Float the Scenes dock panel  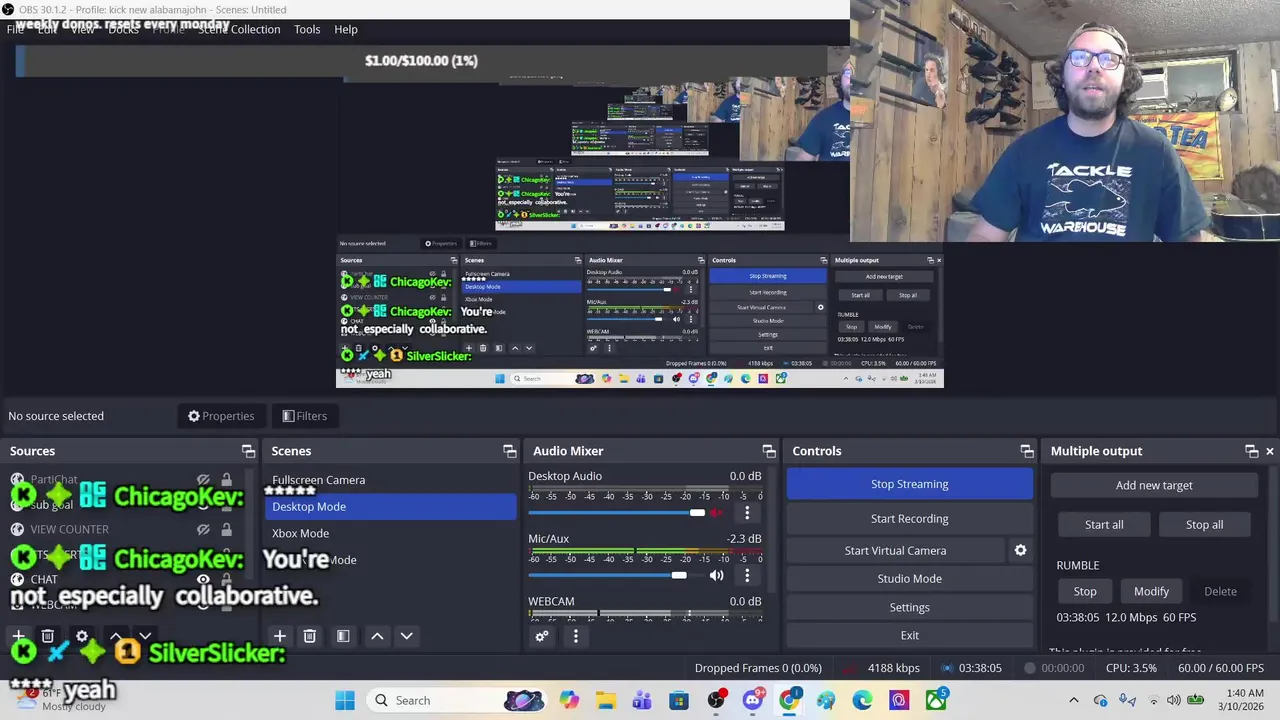click(x=509, y=451)
